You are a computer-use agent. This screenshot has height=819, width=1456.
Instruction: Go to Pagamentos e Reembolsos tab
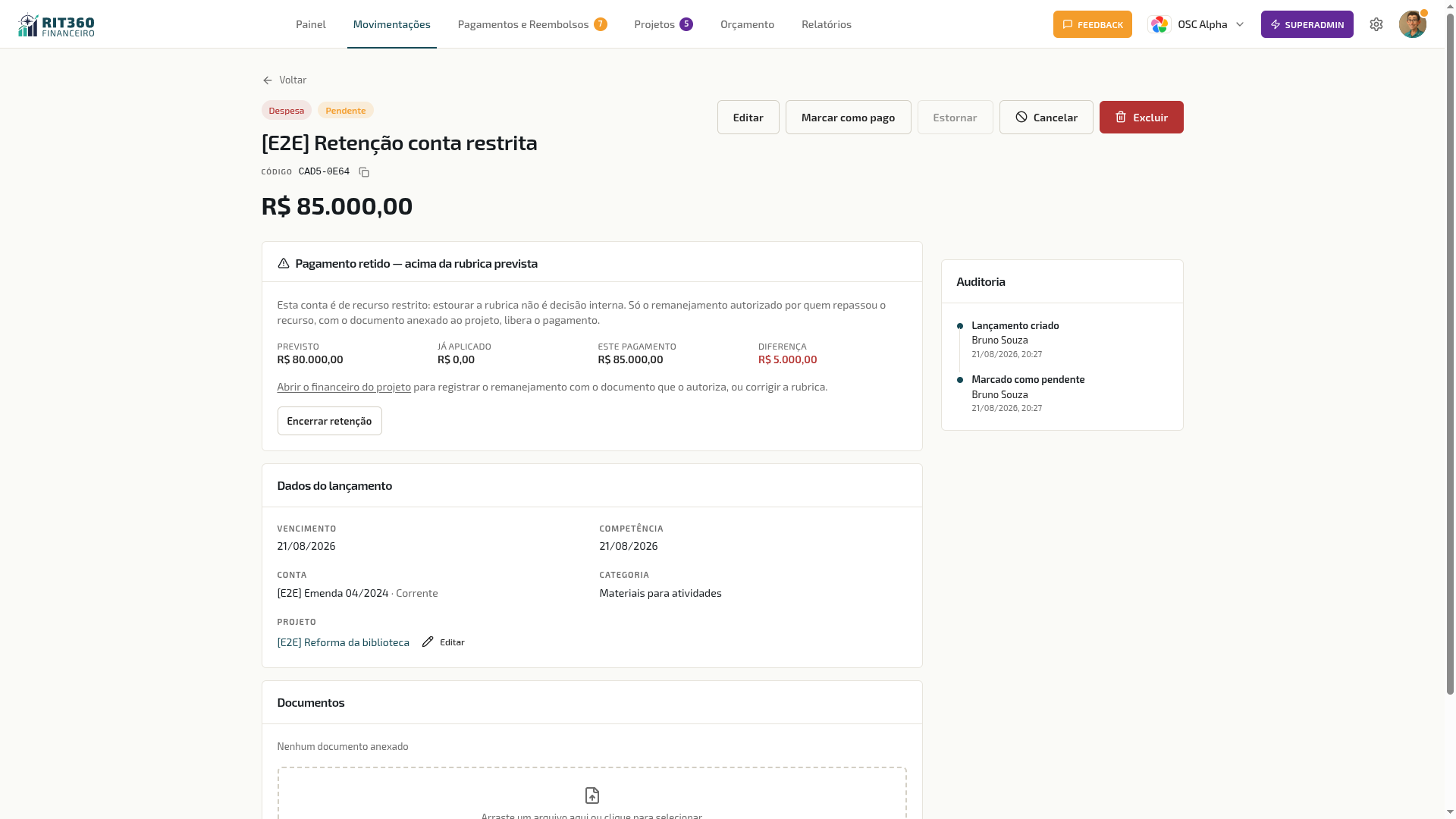point(532,24)
